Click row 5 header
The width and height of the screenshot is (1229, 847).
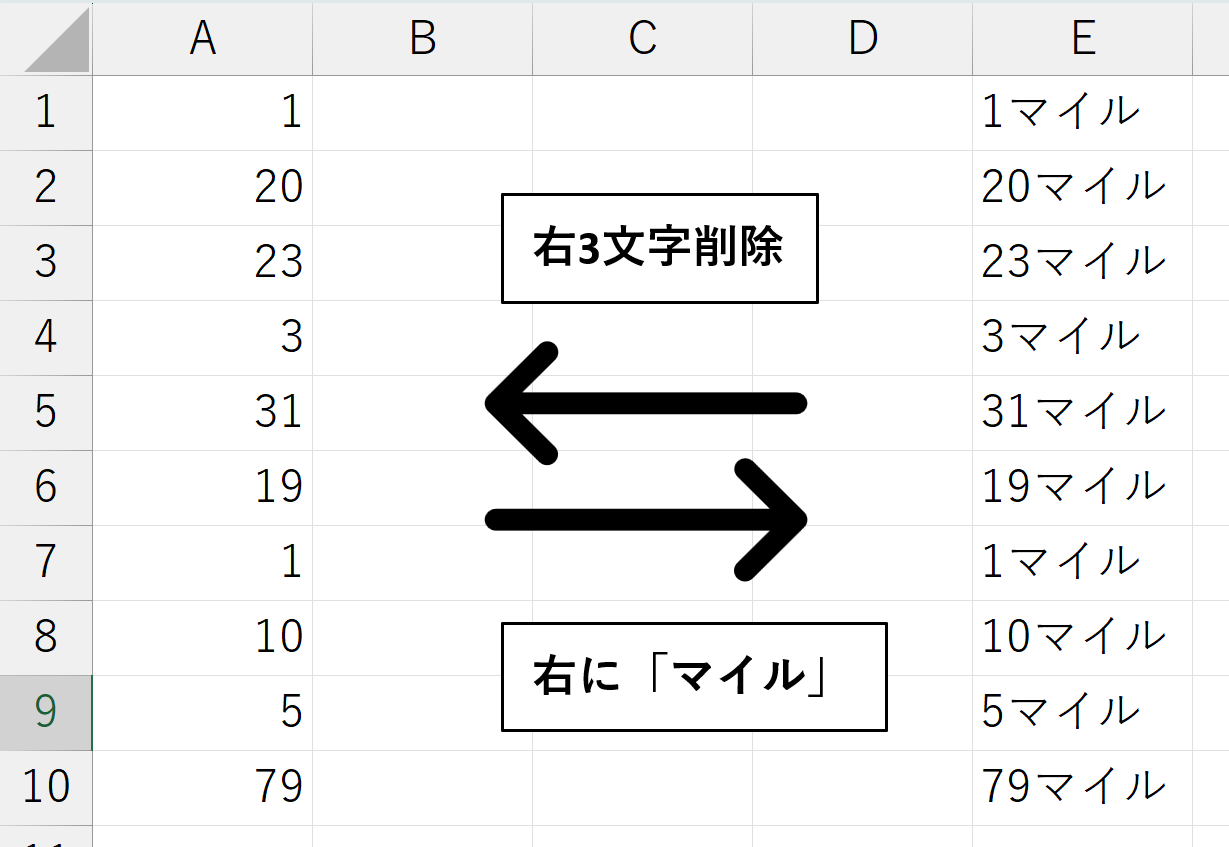click(x=45, y=412)
